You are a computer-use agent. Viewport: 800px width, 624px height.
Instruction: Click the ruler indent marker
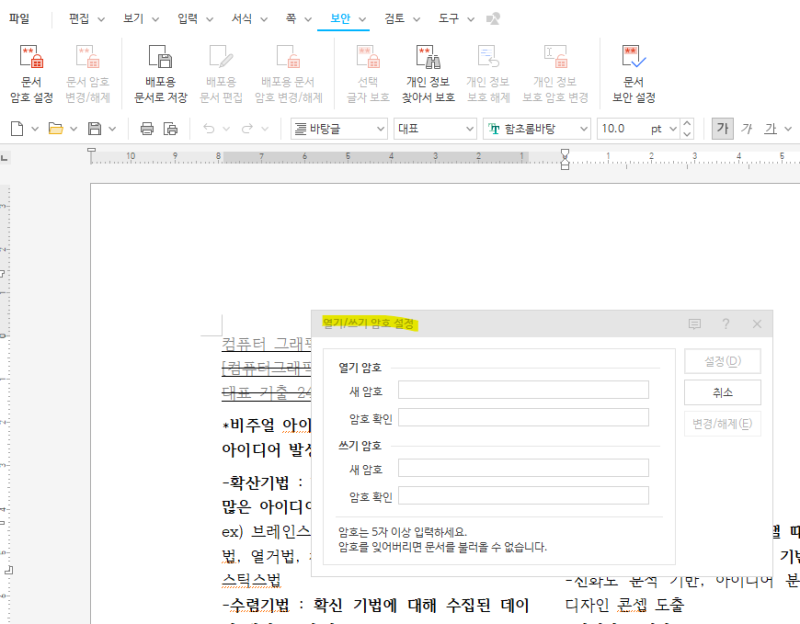pos(564,159)
